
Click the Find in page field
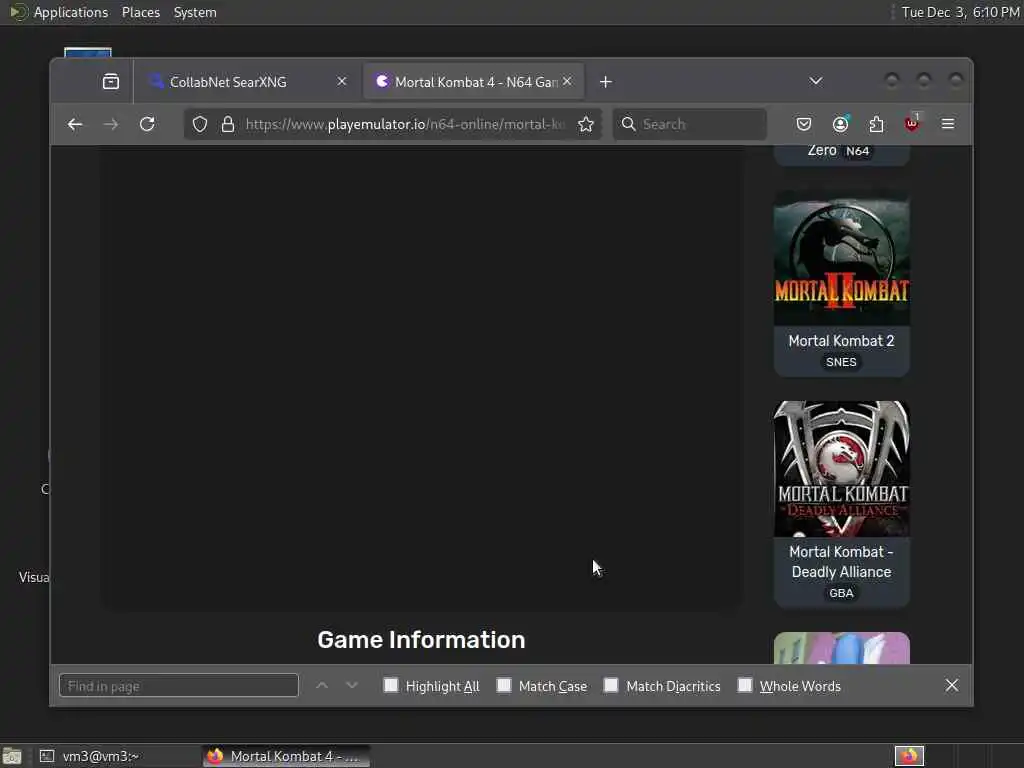click(x=179, y=686)
